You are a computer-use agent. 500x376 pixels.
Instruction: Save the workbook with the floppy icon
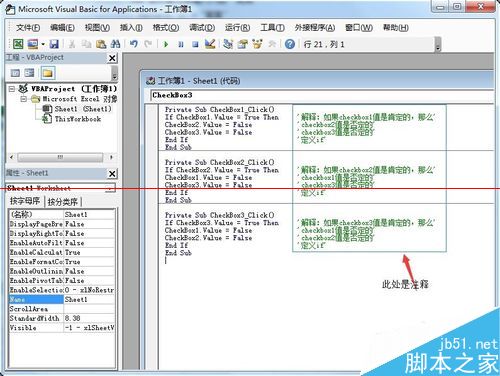click(54, 44)
